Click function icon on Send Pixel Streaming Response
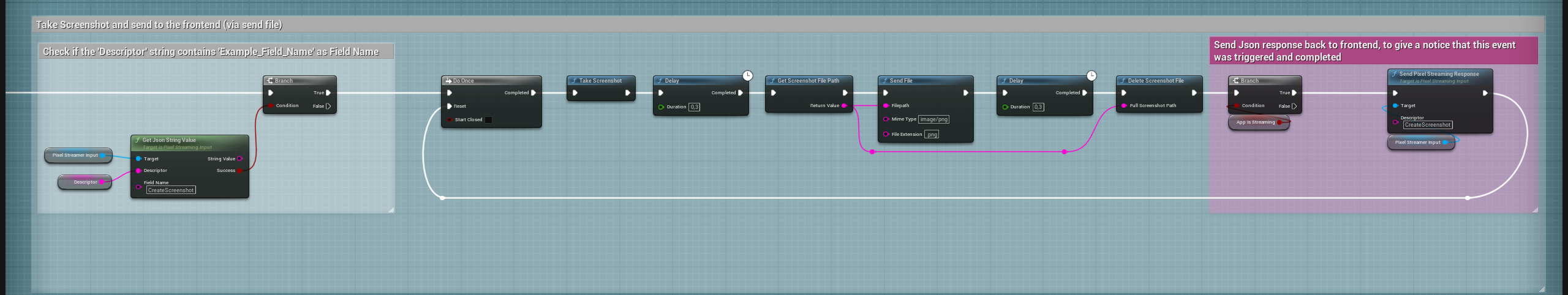This screenshot has height=295, width=1568. 1394,74
